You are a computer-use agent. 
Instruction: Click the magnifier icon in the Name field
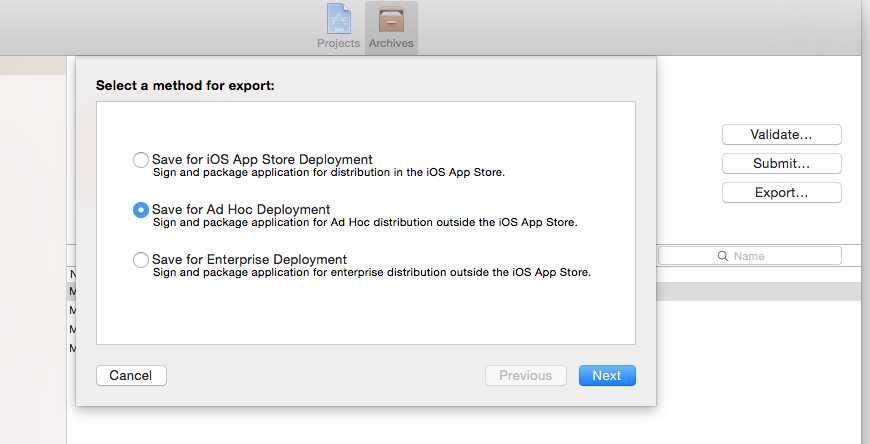tap(722, 256)
